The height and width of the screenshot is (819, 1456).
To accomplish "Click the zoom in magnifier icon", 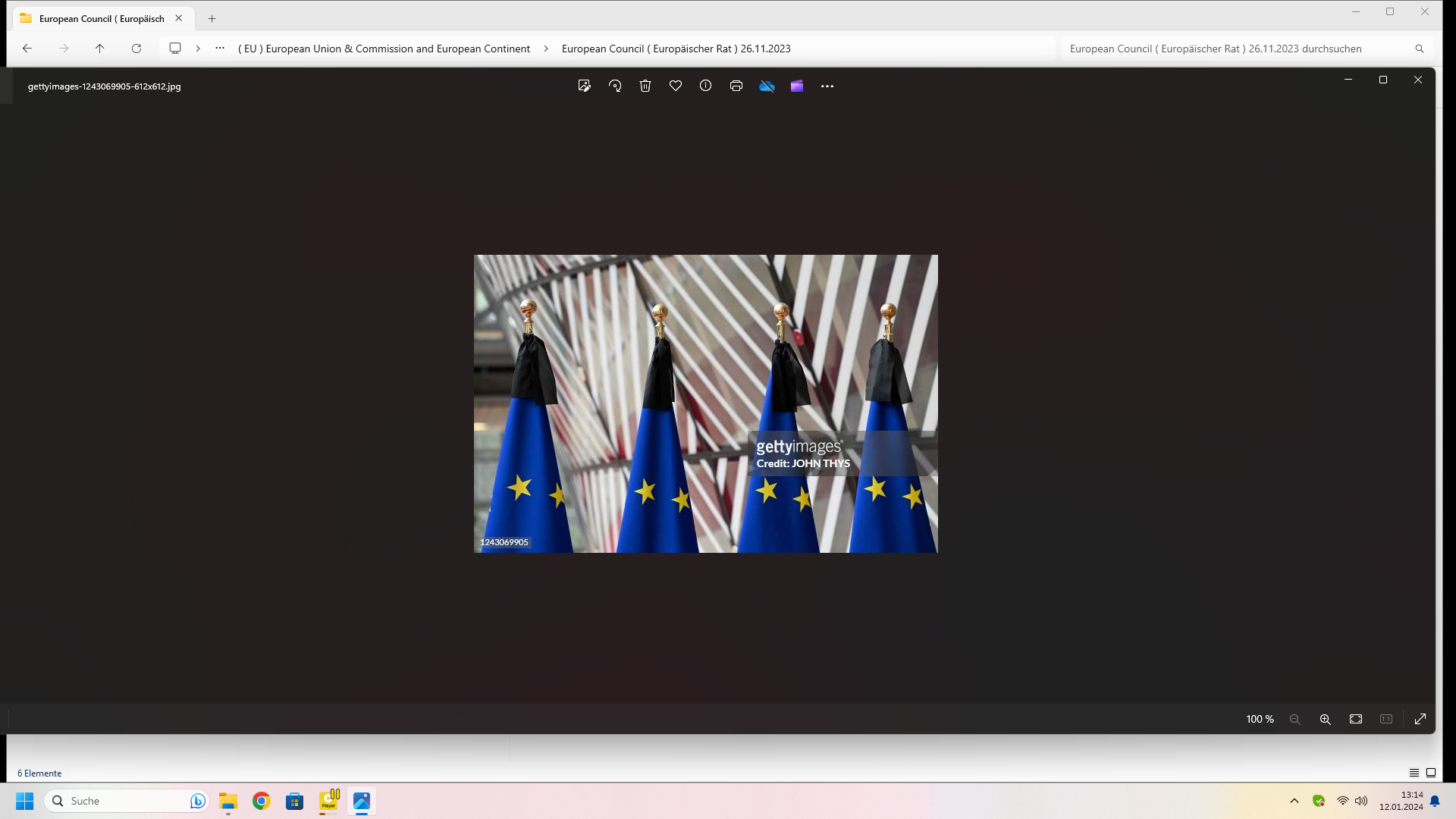I will coord(1326,720).
